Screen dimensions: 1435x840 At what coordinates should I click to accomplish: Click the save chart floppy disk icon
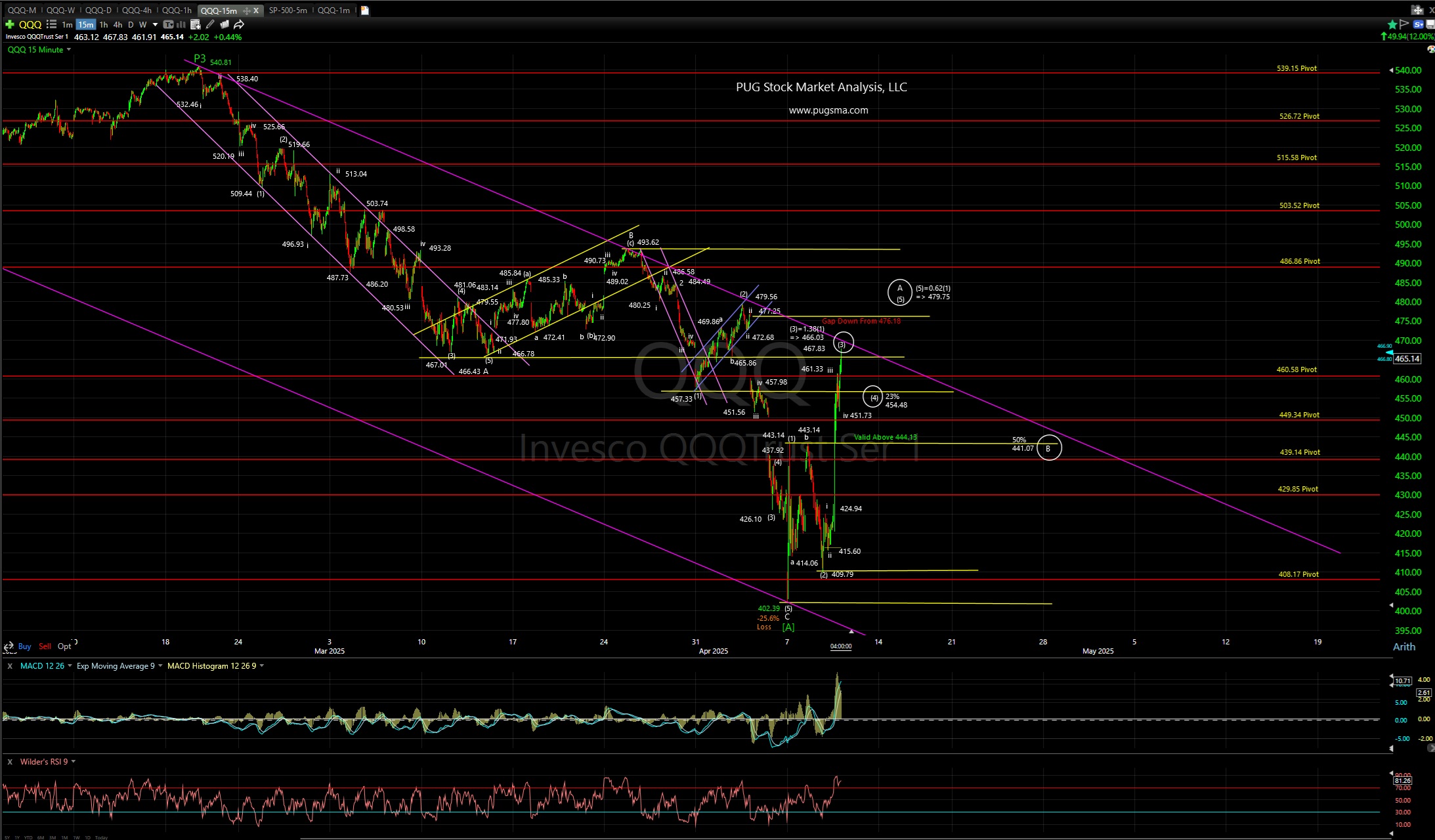pos(1432,24)
